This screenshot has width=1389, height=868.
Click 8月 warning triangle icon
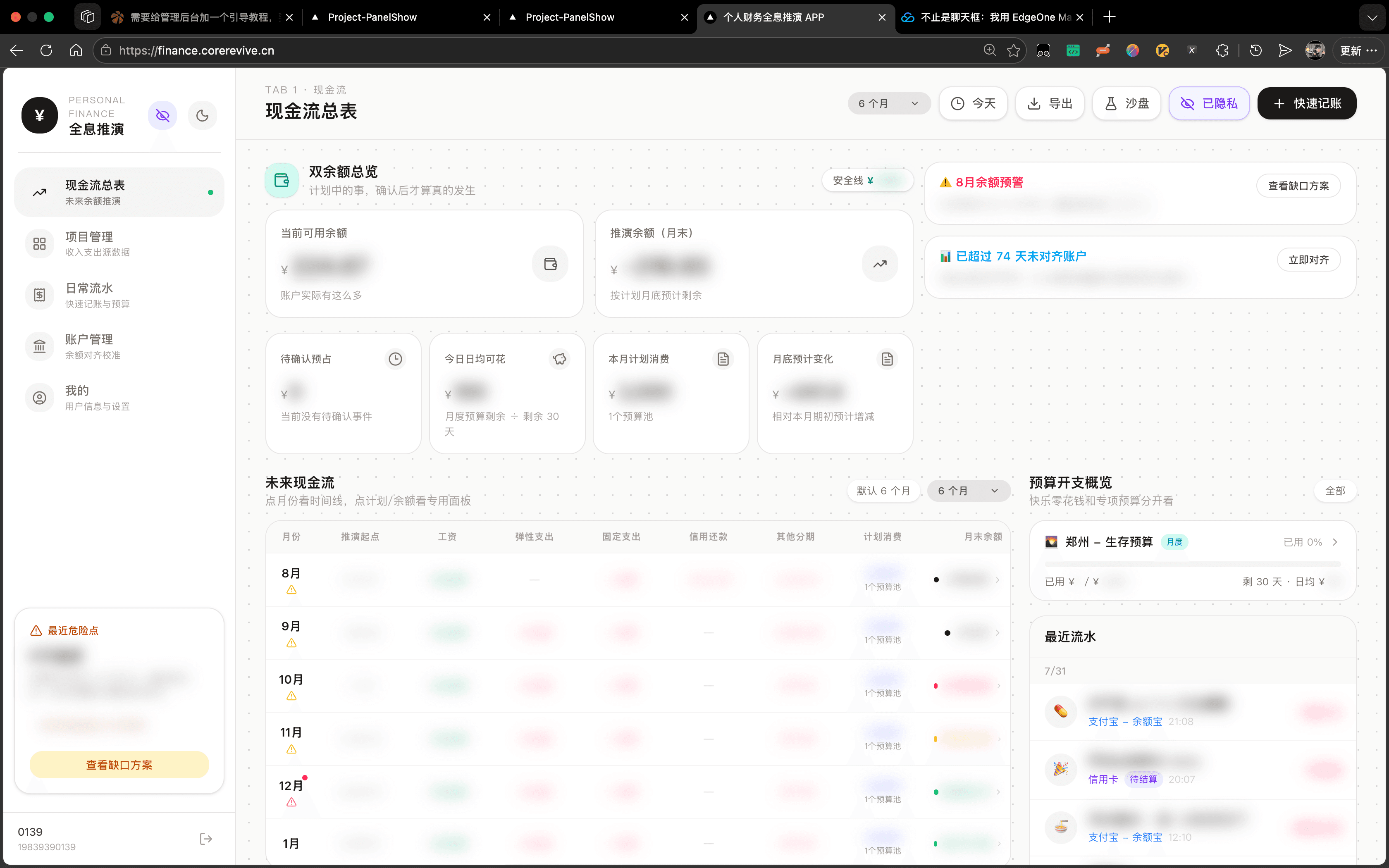tap(291, 589)
